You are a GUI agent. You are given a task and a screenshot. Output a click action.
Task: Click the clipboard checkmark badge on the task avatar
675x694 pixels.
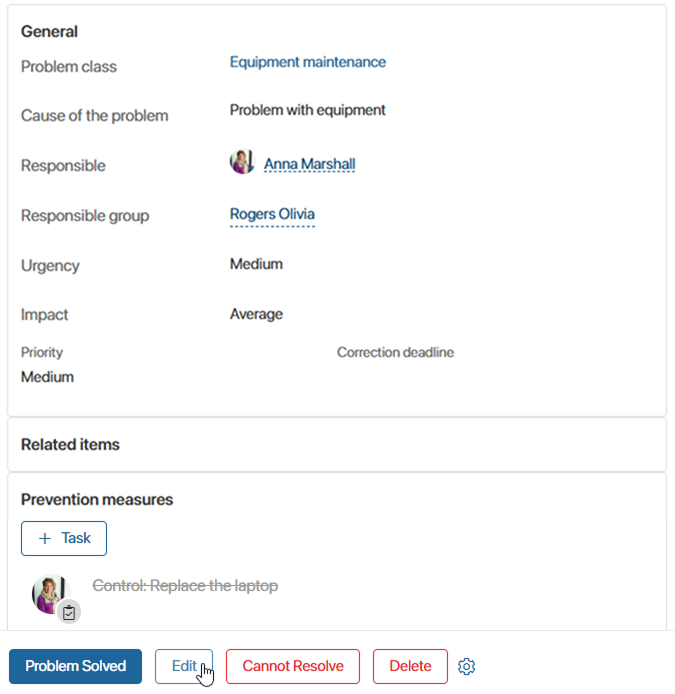pyautogui.click(x=69, y=613)
